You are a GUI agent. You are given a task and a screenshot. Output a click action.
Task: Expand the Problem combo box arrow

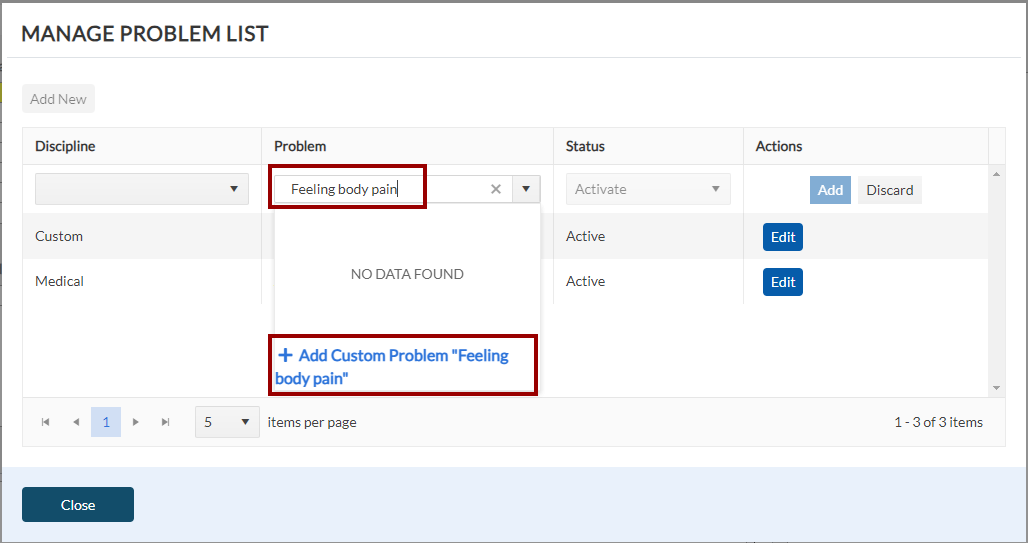click(x=526, y=189)
